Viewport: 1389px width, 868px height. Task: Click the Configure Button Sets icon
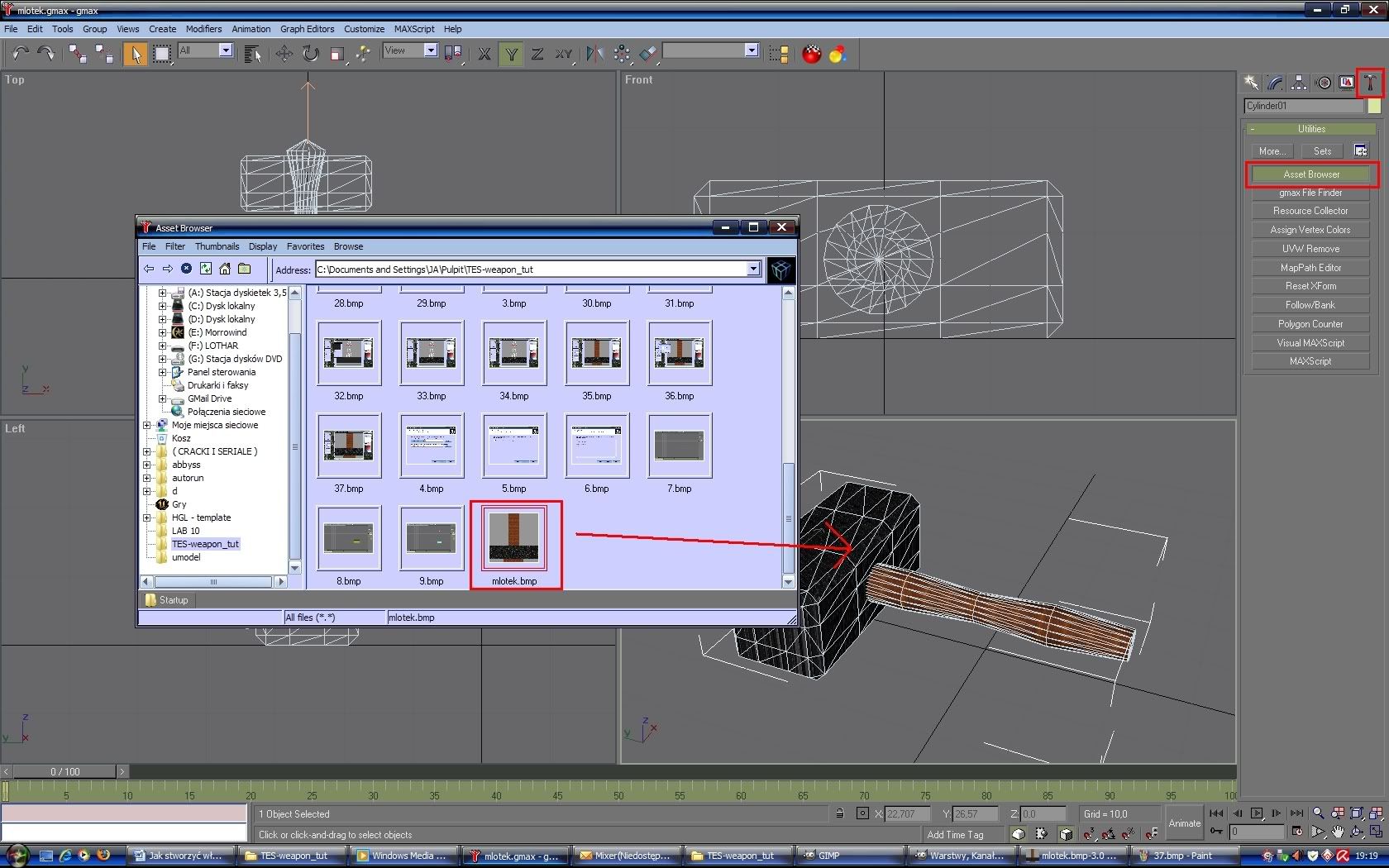coord(1361,150)
